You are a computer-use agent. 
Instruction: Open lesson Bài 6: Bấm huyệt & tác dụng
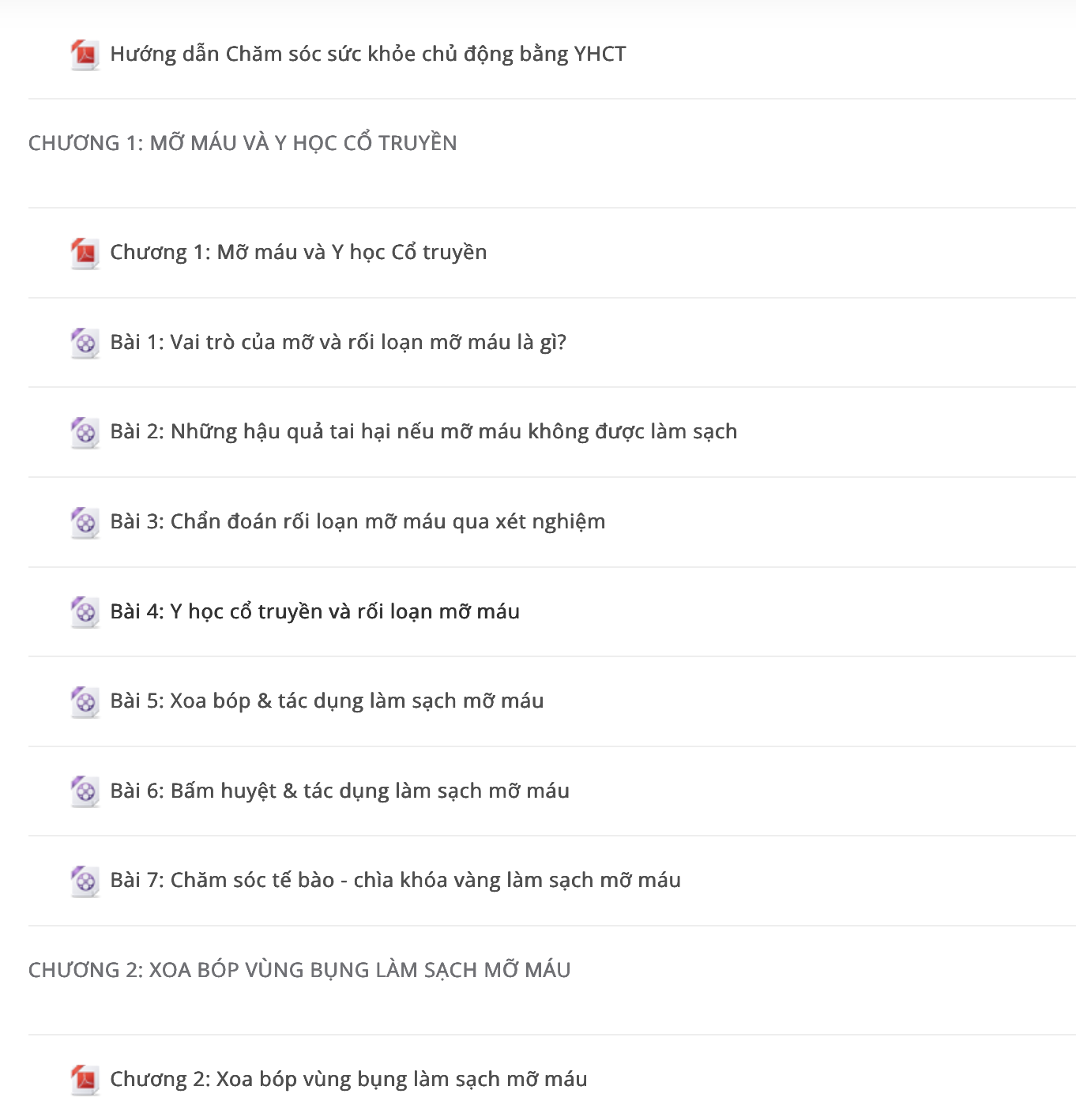point(340,791)
